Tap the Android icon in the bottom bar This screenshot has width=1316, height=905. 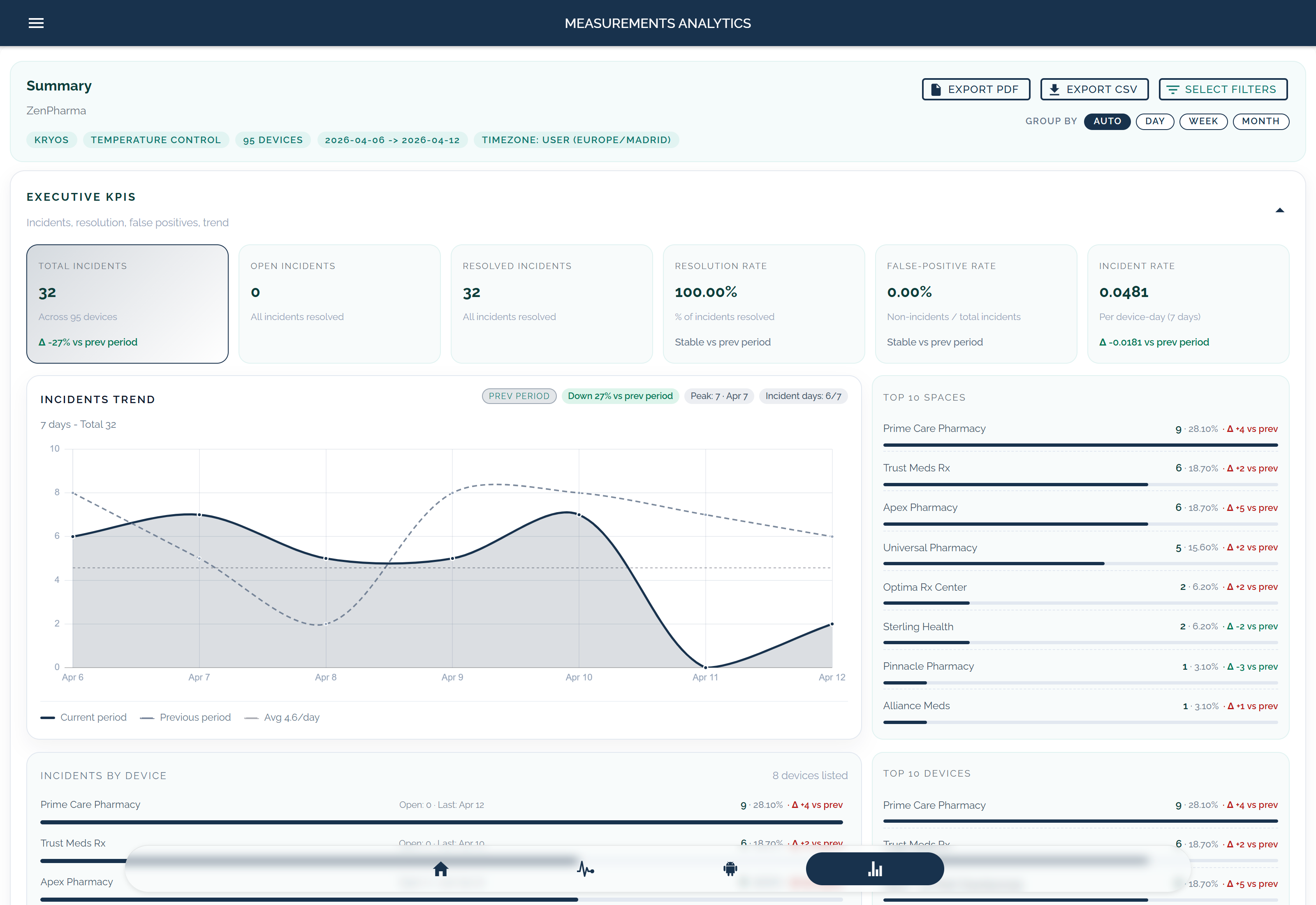tap(730, 869)
